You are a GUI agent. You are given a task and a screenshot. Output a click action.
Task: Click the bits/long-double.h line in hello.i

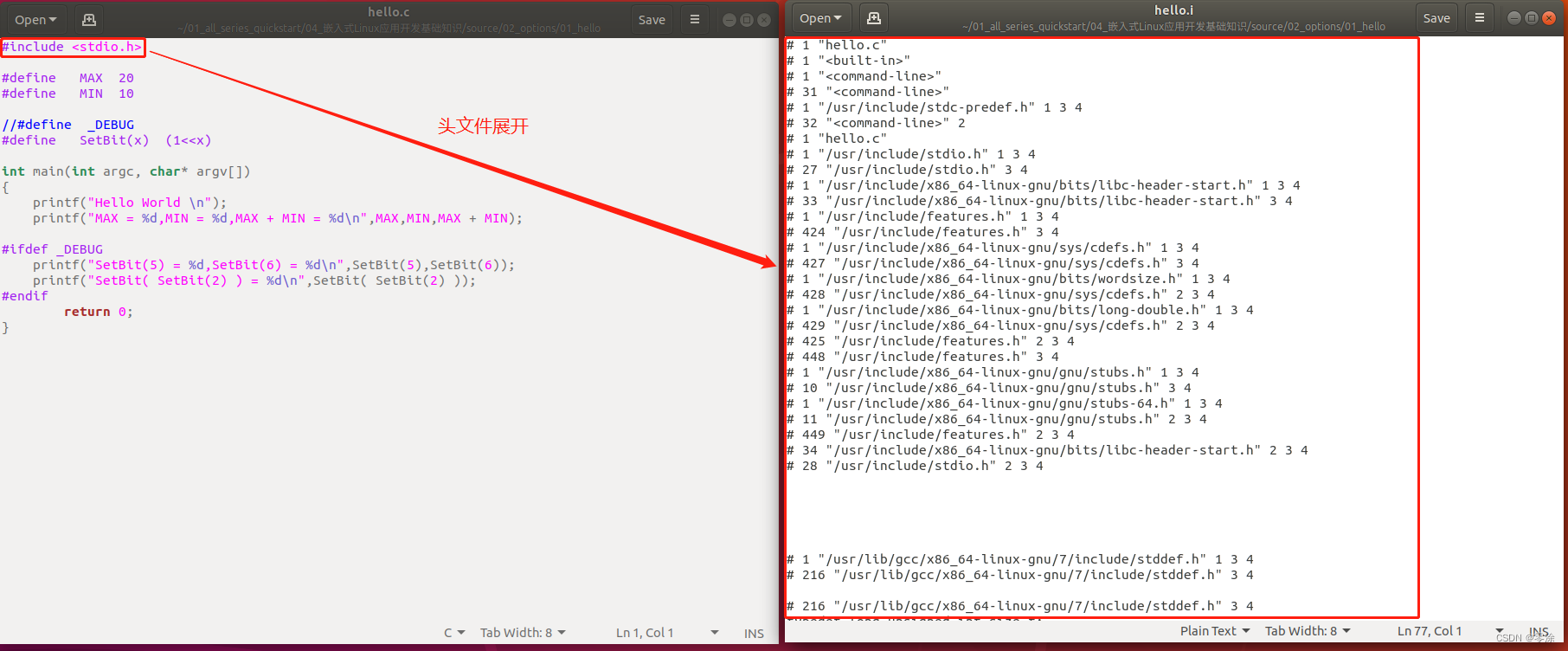1020,310
